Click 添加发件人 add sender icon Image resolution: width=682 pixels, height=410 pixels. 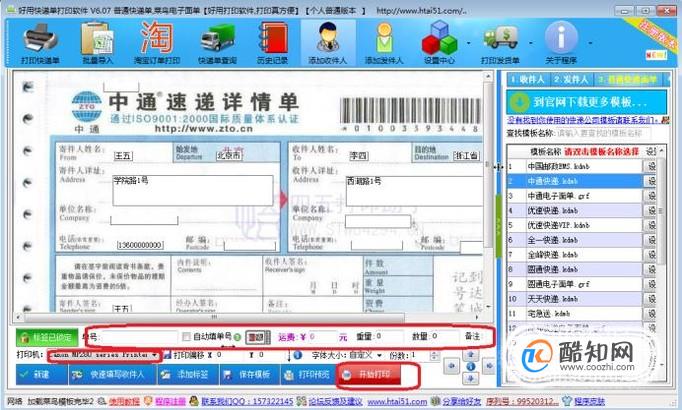[x=384, y=43]
